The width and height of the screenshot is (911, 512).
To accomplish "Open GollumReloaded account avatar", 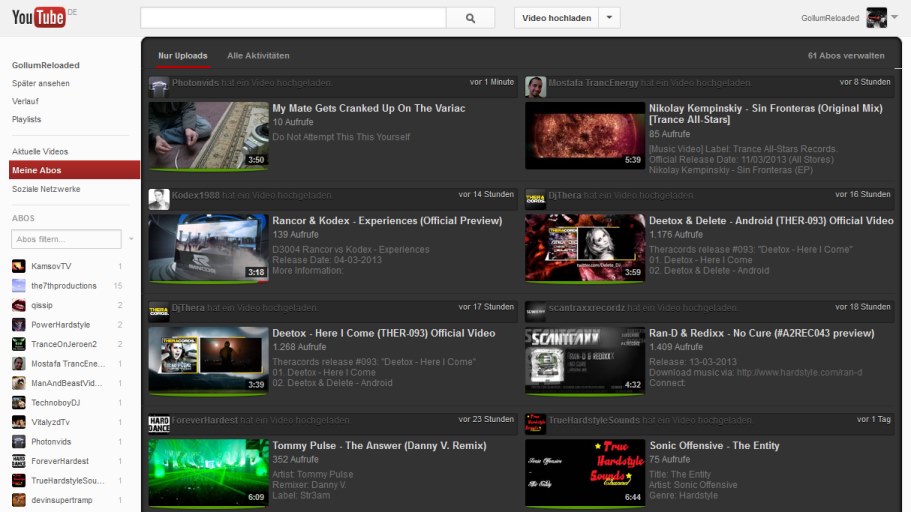I will 876,17.
